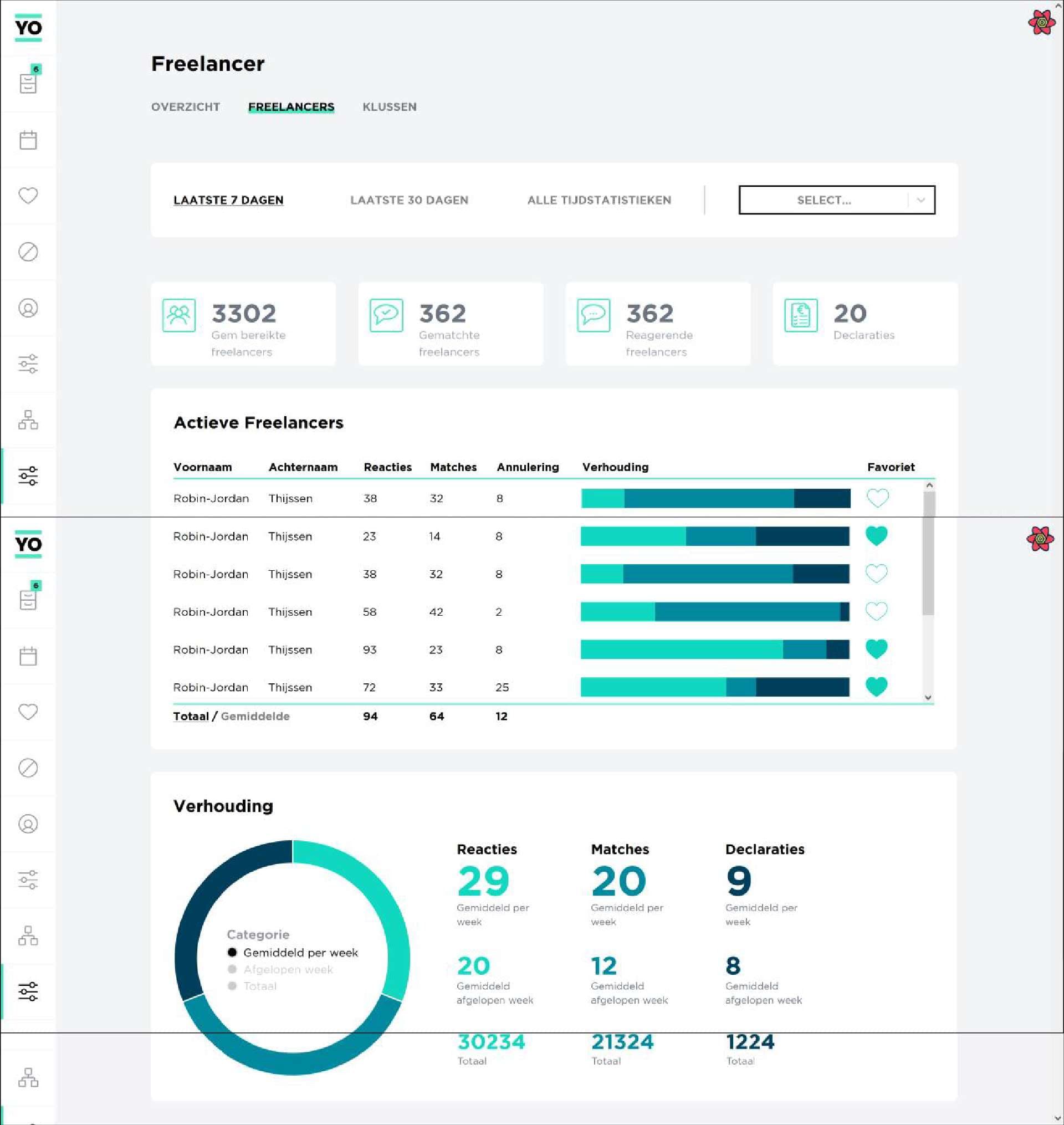Screen dimensions: 1064x1125
Task: Switch to the OVERZICHT tab
Action: pyautogui.click(x=185, y=106)
